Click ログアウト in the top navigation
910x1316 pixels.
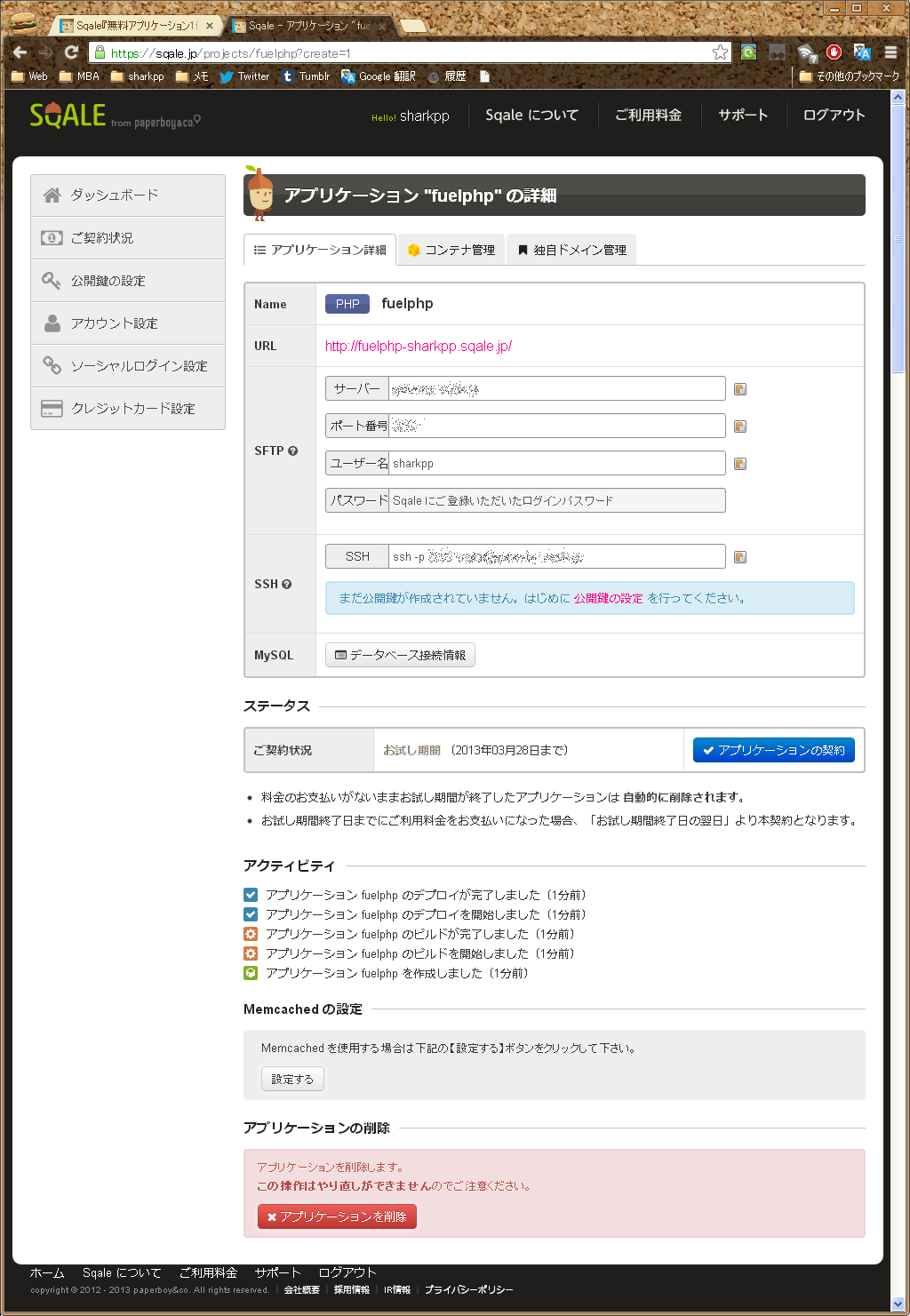(x=834, y=115)
